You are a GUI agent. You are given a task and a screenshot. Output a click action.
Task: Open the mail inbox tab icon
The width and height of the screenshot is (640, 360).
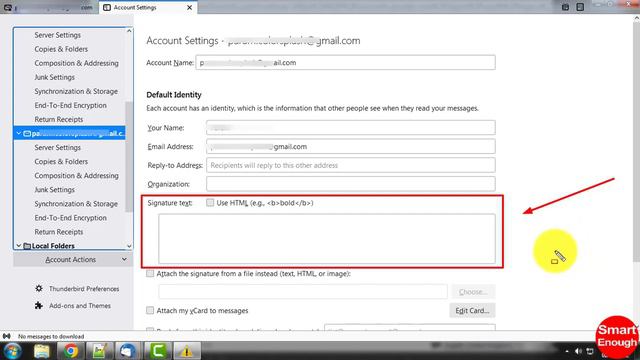8,7
